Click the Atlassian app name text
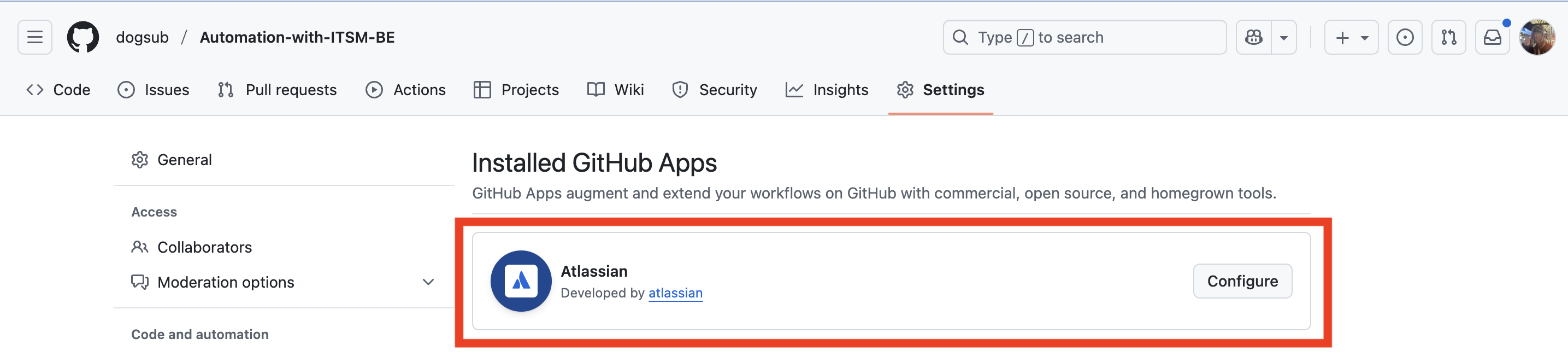Screen dimensions: 1568x362 593,271
